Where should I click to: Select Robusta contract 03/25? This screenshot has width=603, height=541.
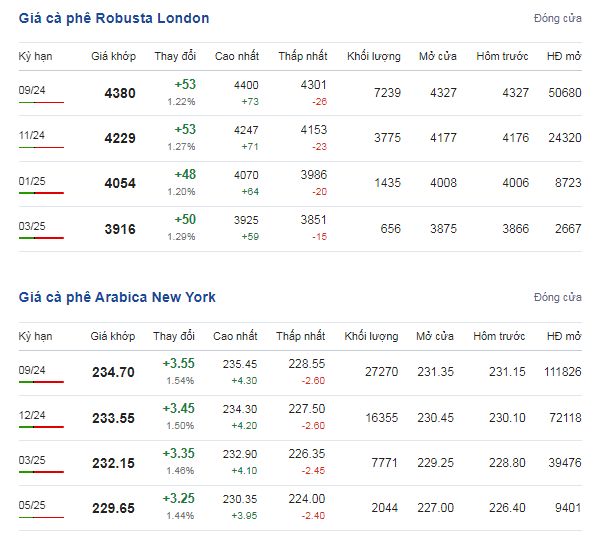pos(32,226)
